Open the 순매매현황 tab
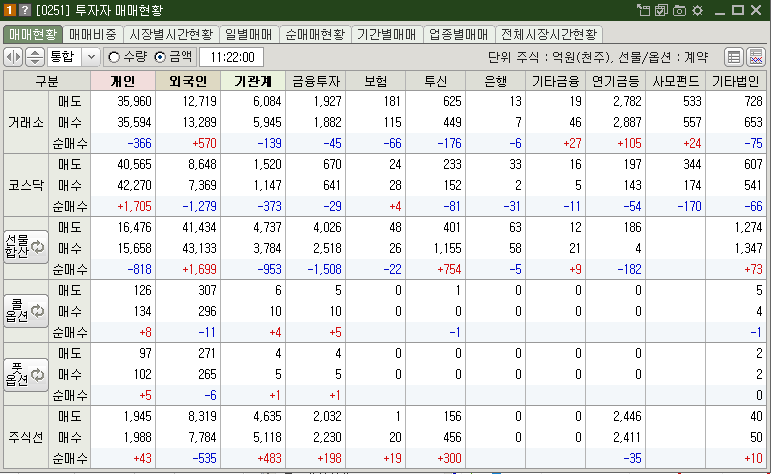 315,34
